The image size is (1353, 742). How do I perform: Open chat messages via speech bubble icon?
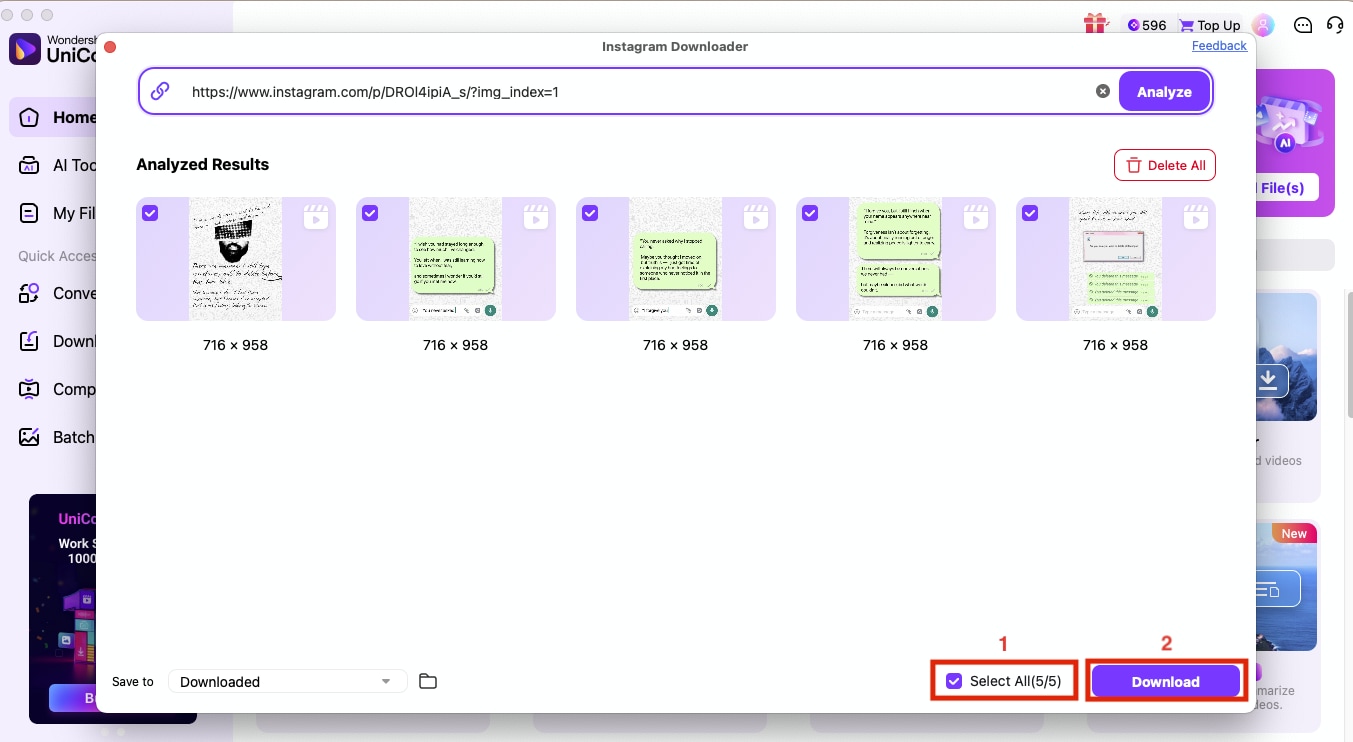1302,24
